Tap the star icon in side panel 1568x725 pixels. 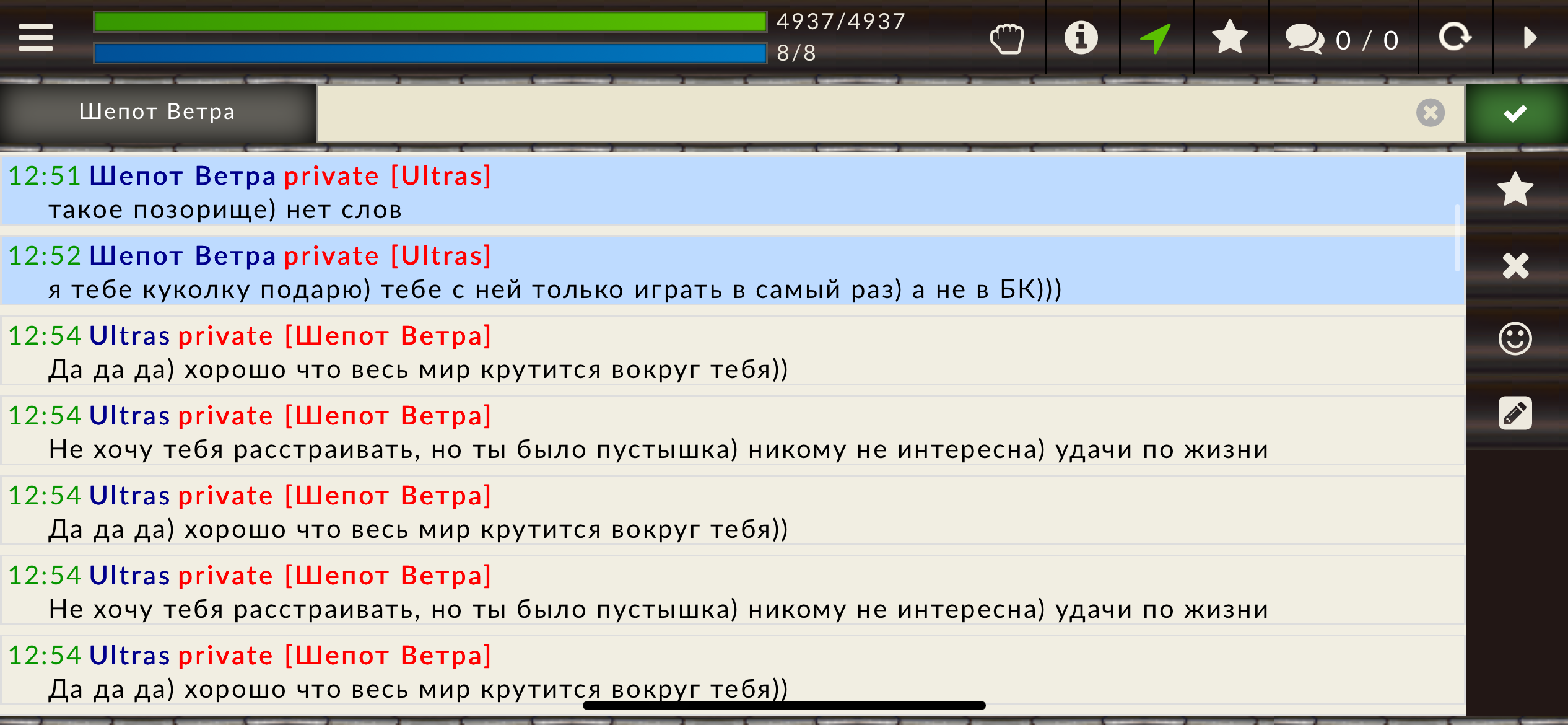coord(1515,189)
